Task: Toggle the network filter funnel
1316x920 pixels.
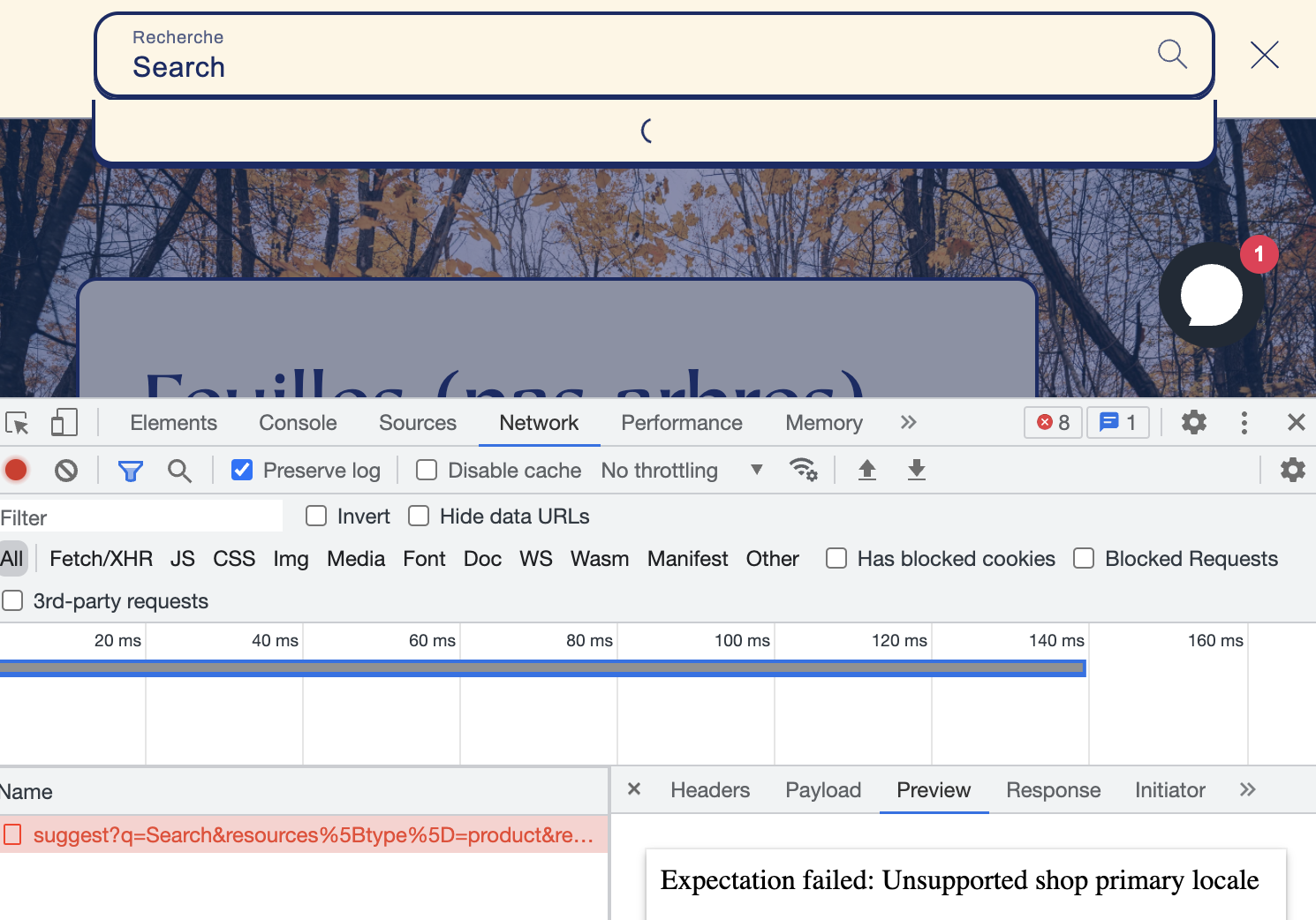Action: (131, 471)
